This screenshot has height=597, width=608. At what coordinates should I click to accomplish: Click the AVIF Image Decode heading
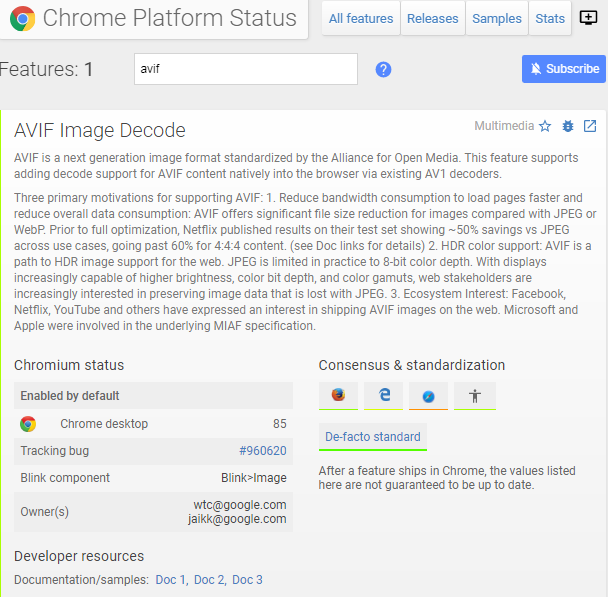(x=100, y=130)
